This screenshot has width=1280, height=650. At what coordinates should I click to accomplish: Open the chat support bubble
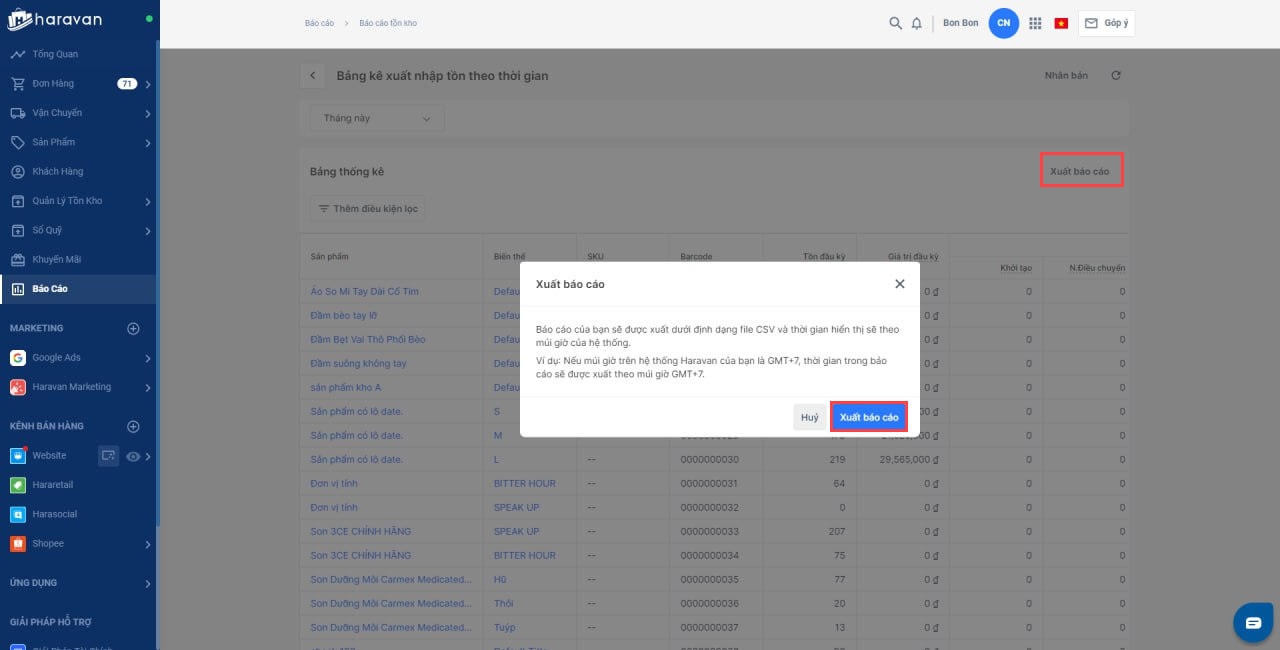point(1253,623)
